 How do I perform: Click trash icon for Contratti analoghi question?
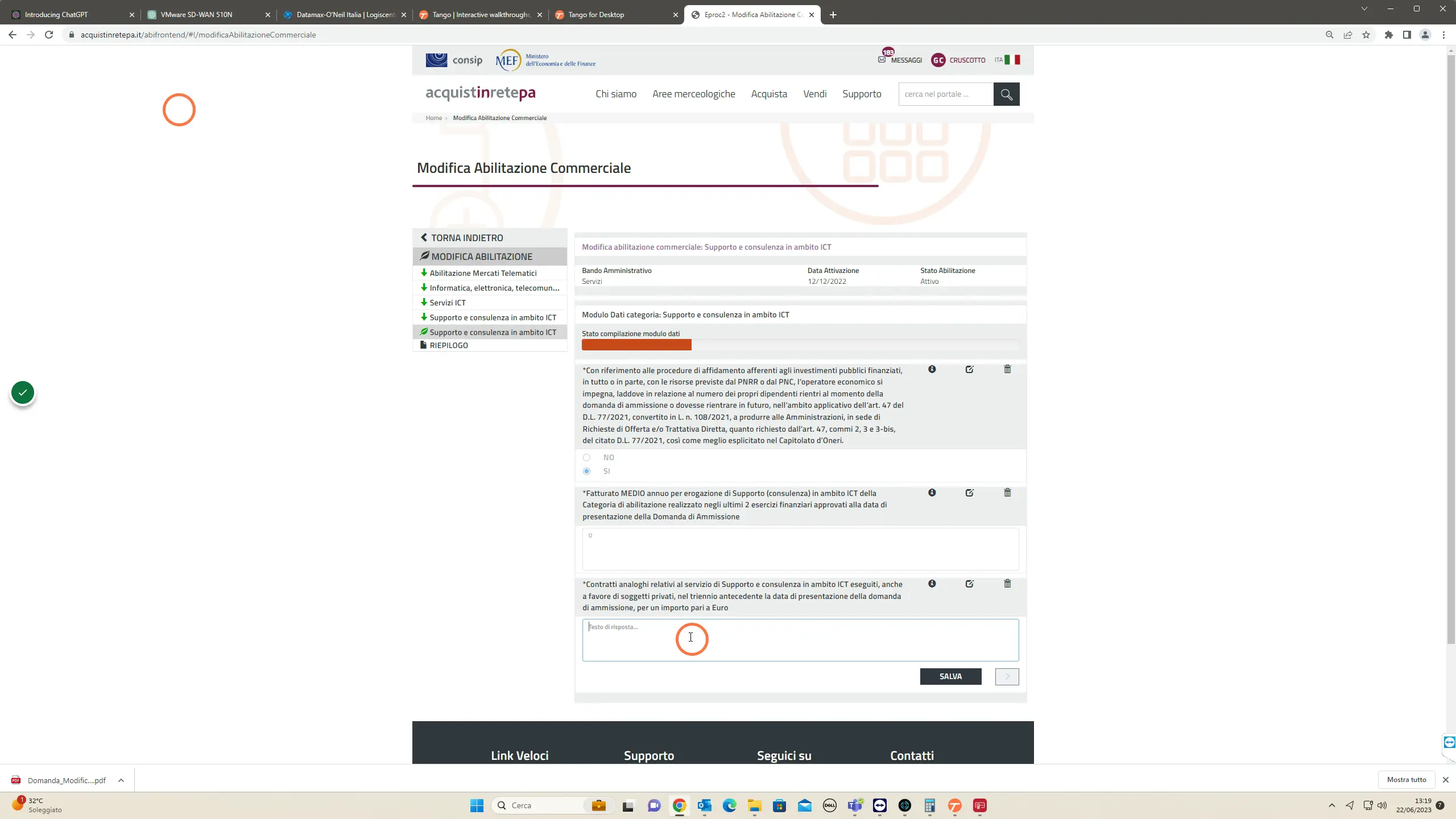coord(1007,584)
